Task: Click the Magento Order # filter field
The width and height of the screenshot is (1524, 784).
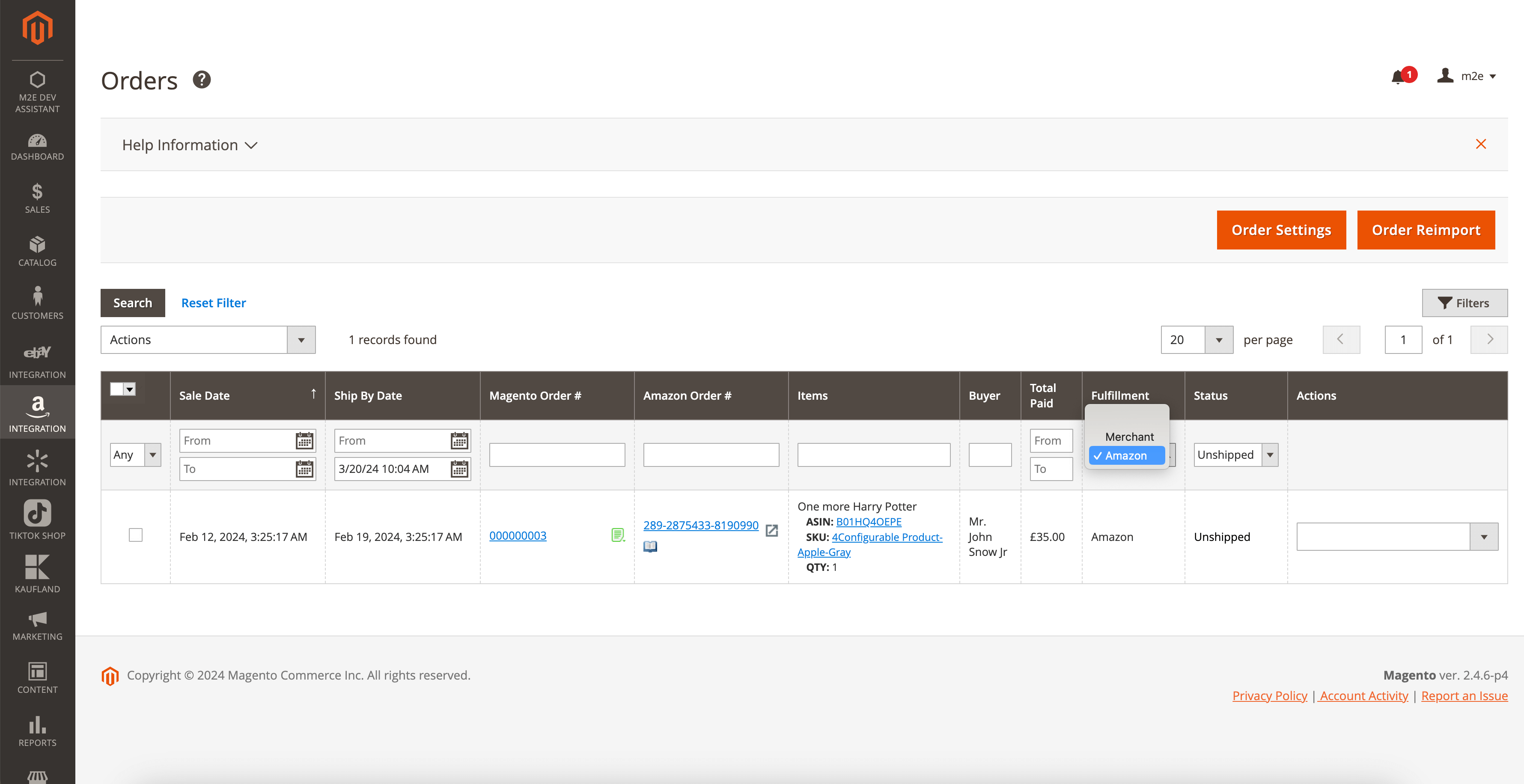Action: (556, 454)
